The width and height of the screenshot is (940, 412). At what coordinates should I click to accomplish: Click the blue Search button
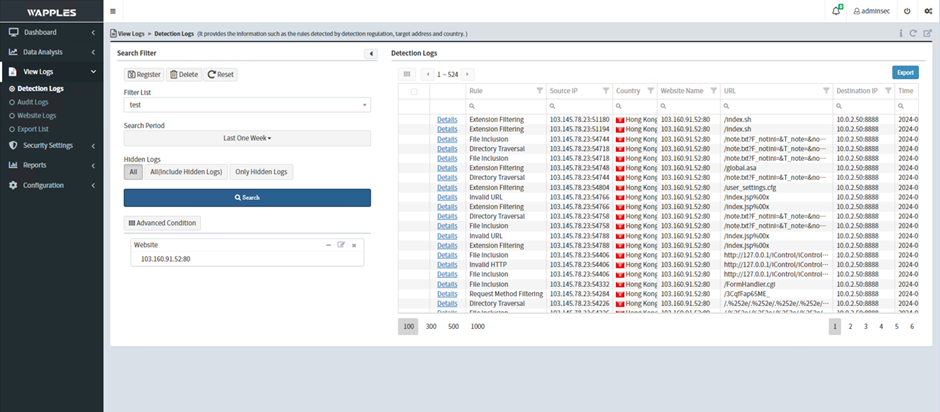[x=247, y=198]
